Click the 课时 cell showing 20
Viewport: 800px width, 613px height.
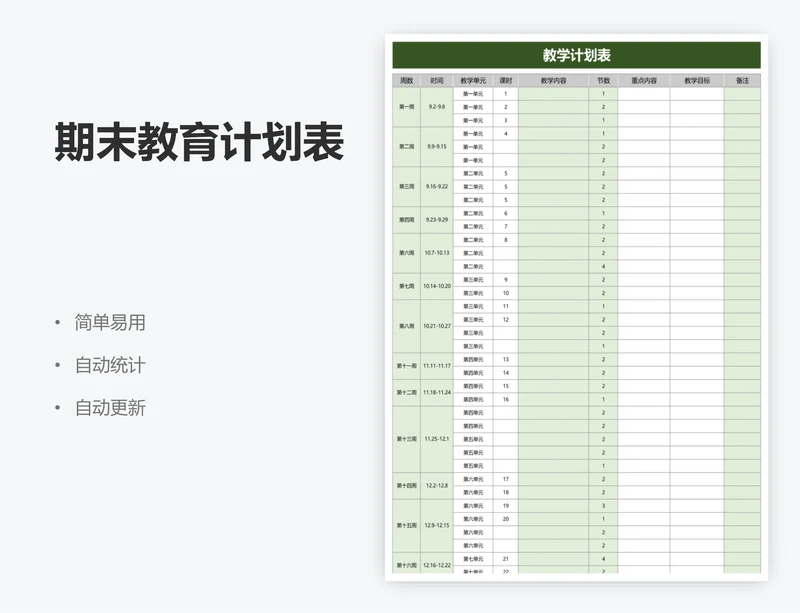click(506, 519)
